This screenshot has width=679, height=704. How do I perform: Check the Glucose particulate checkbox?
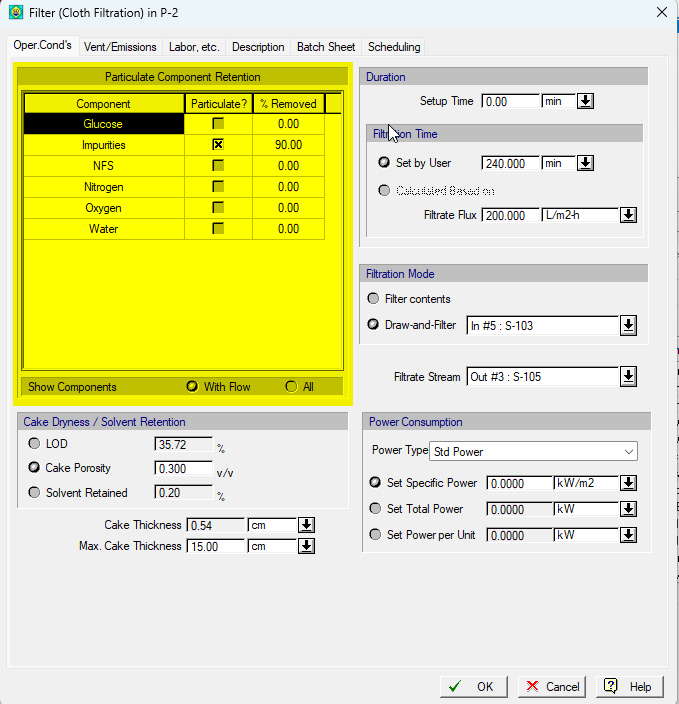click(218, 123)
